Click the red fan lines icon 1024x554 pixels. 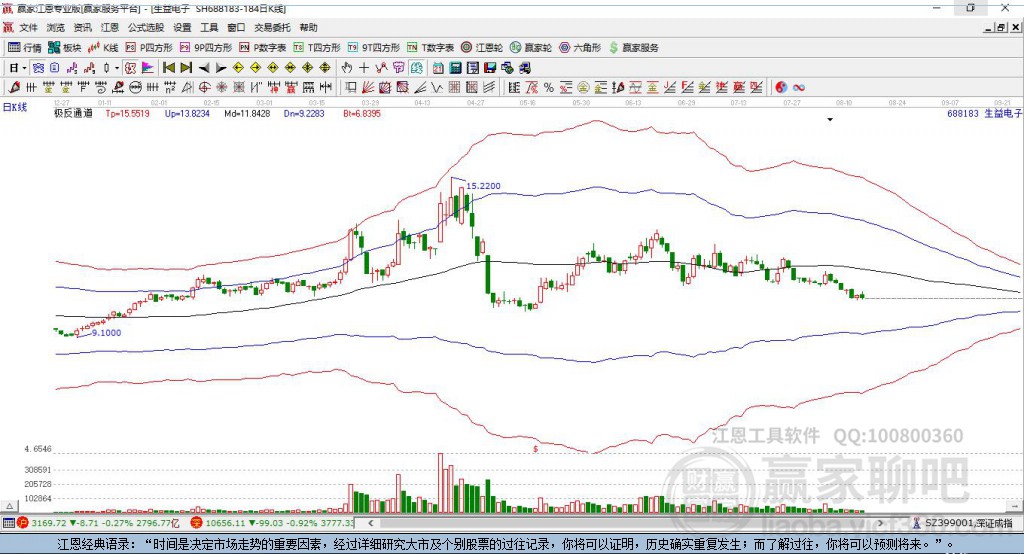click(x=368, y=87)
